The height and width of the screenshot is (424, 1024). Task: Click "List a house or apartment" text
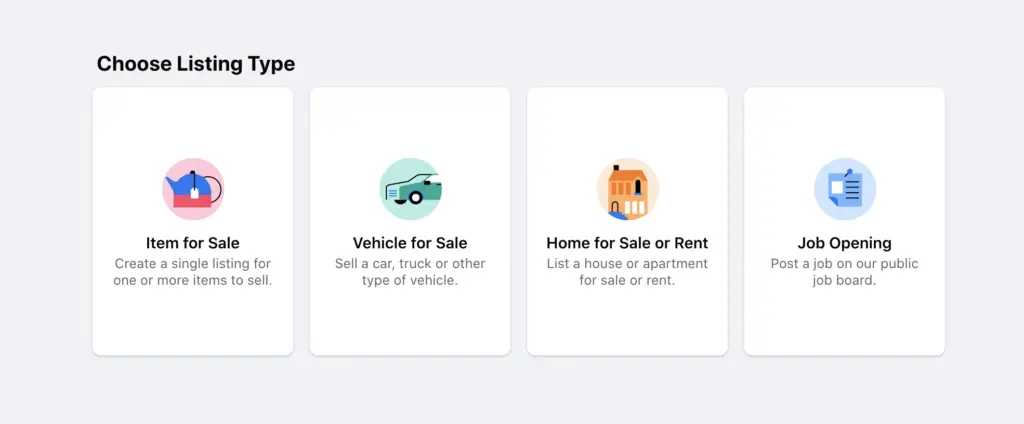627,264
